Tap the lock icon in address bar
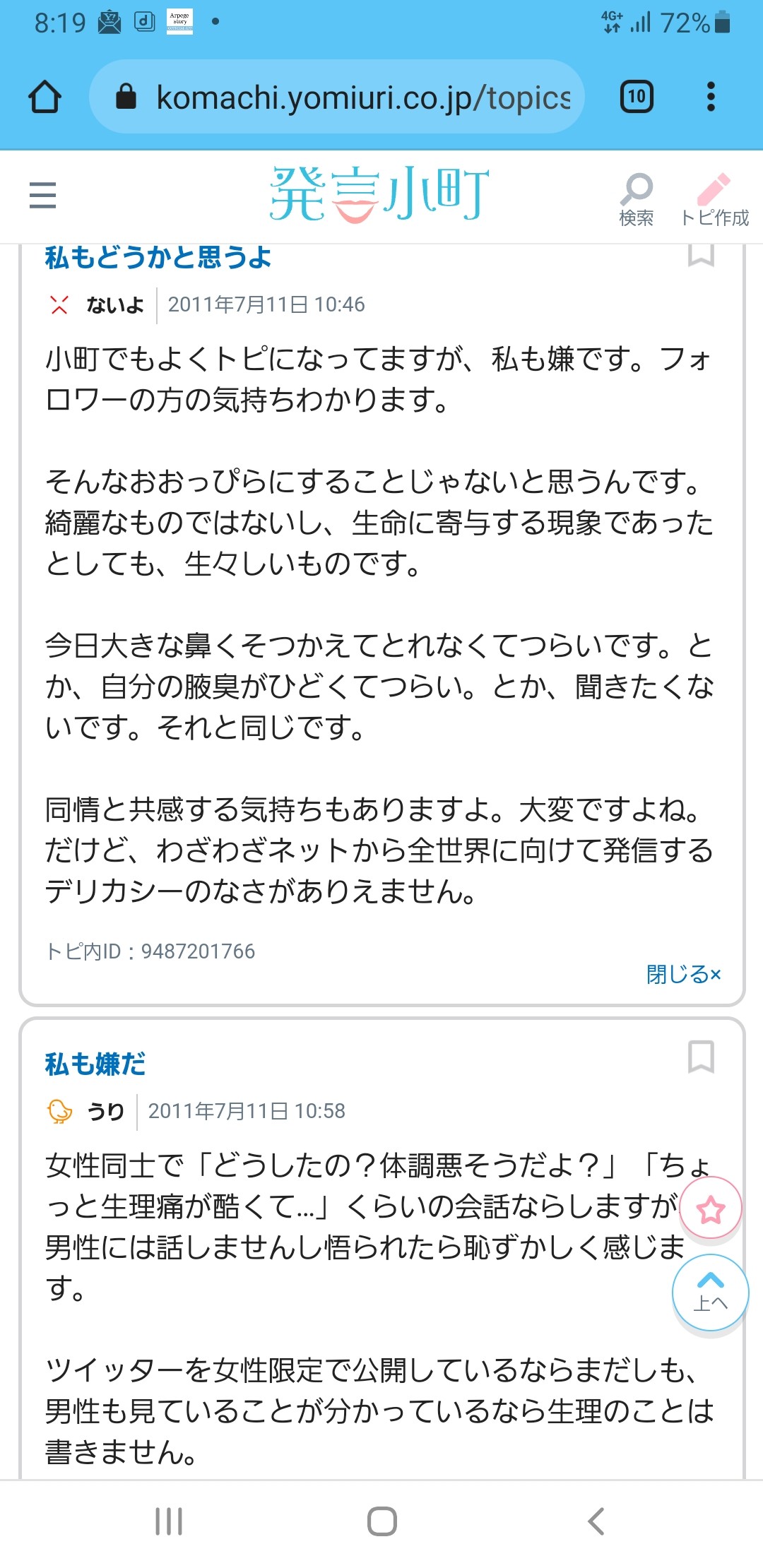This screenshot has width=763, height=1568. coord(126,97)
